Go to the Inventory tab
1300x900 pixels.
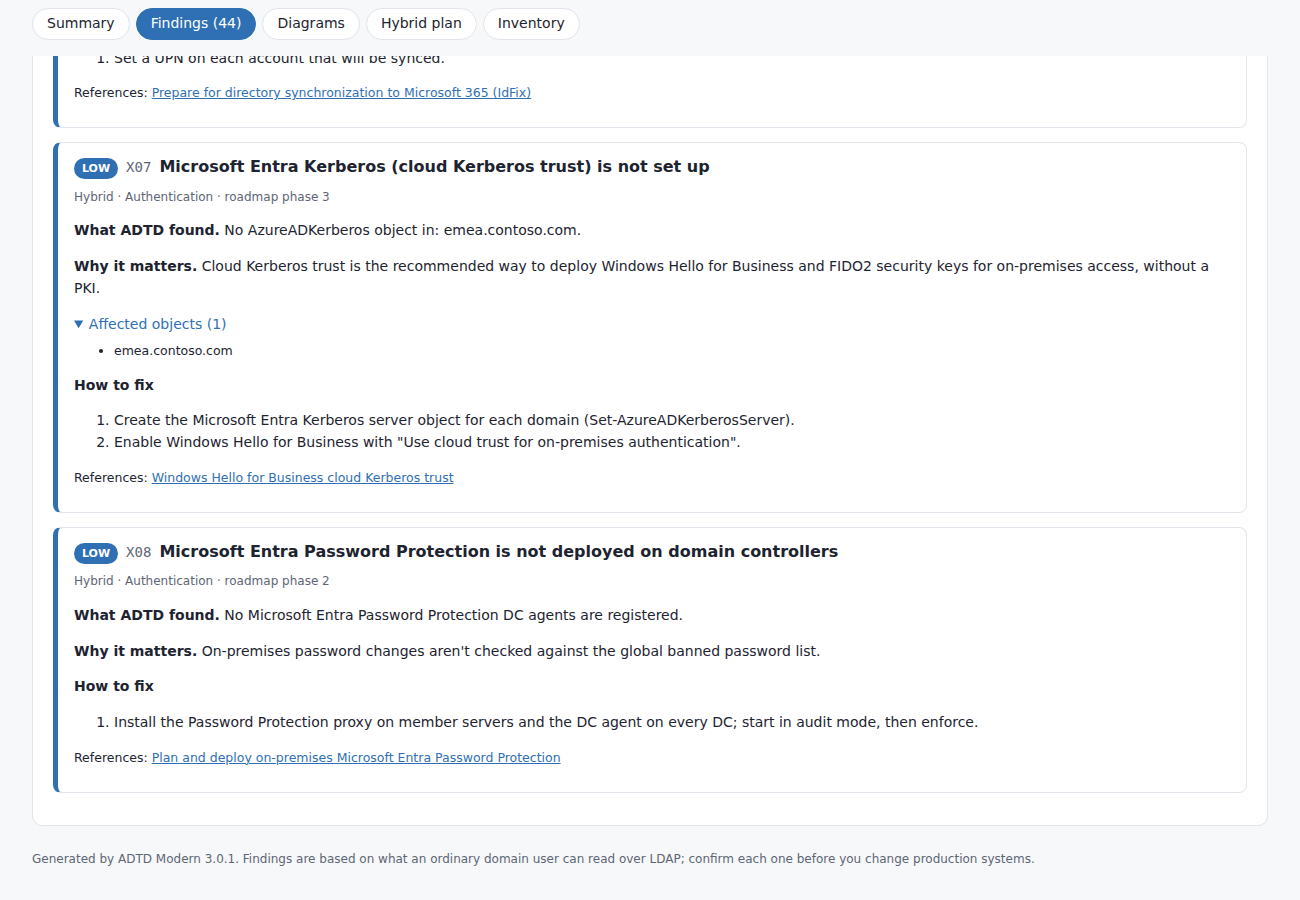click(x=531, y=23)
